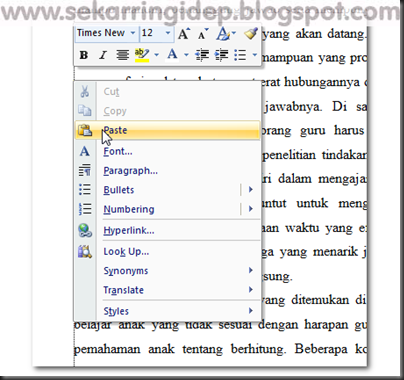
Task: Expand the Styles submenu arrow
Action: tap(251, 311)
